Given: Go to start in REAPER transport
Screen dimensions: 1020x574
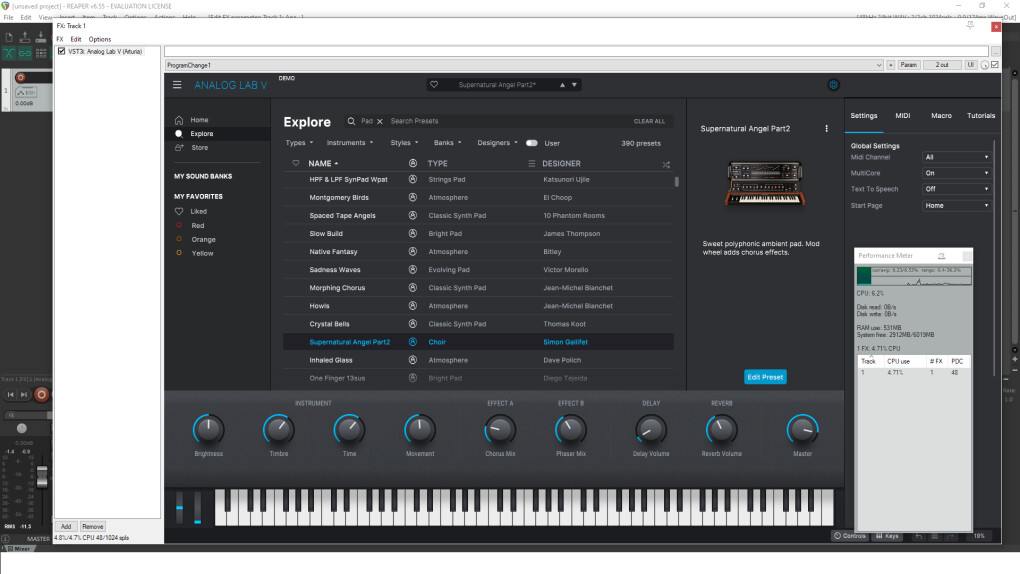Looking at the screenshot, I should pyautogui.click(x=10, y=394).
